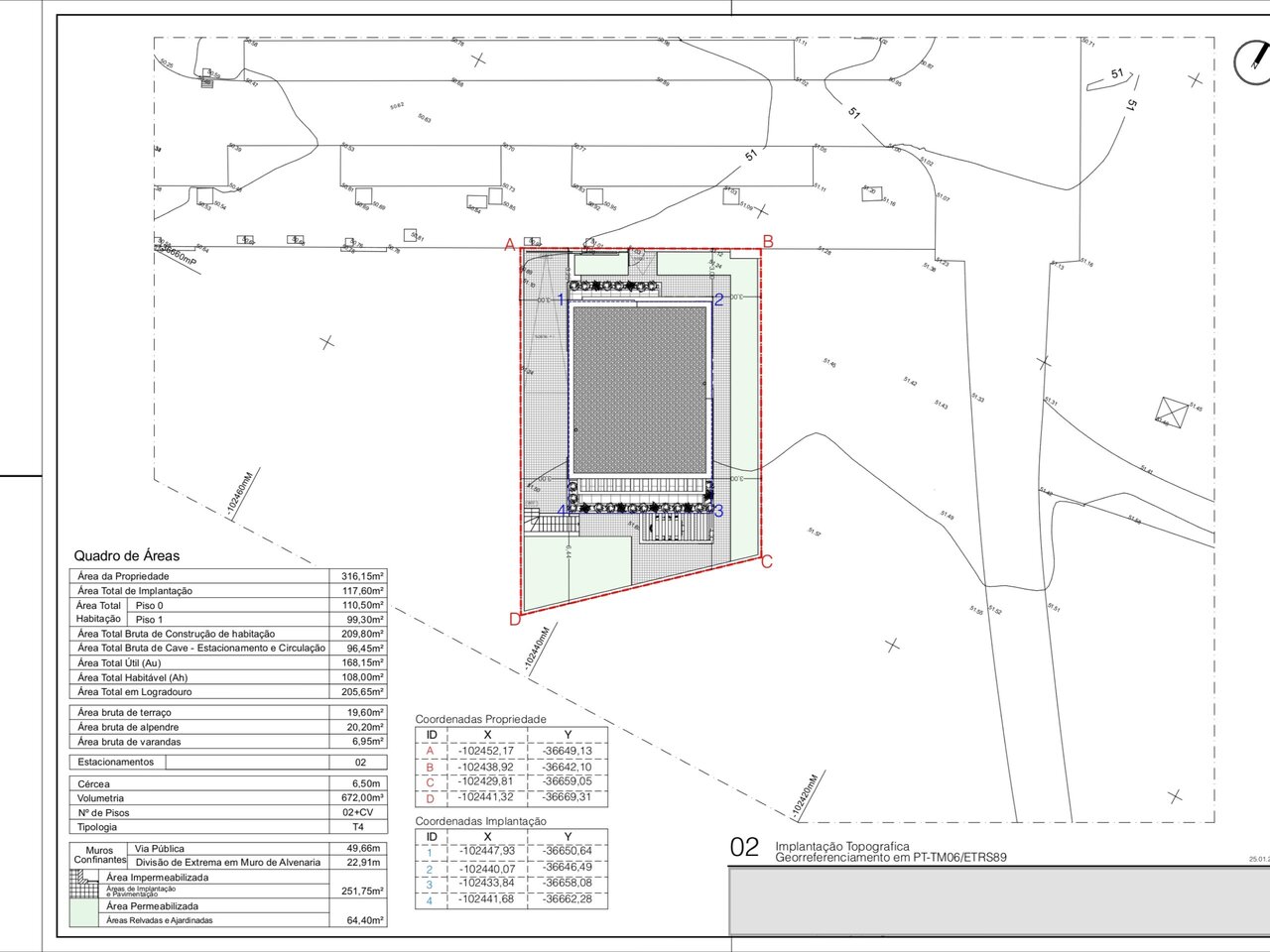Image resolution: width=1270 pixels, height=952 pixels.
Task: Select red property vertex label D
Action: point(514,620)
